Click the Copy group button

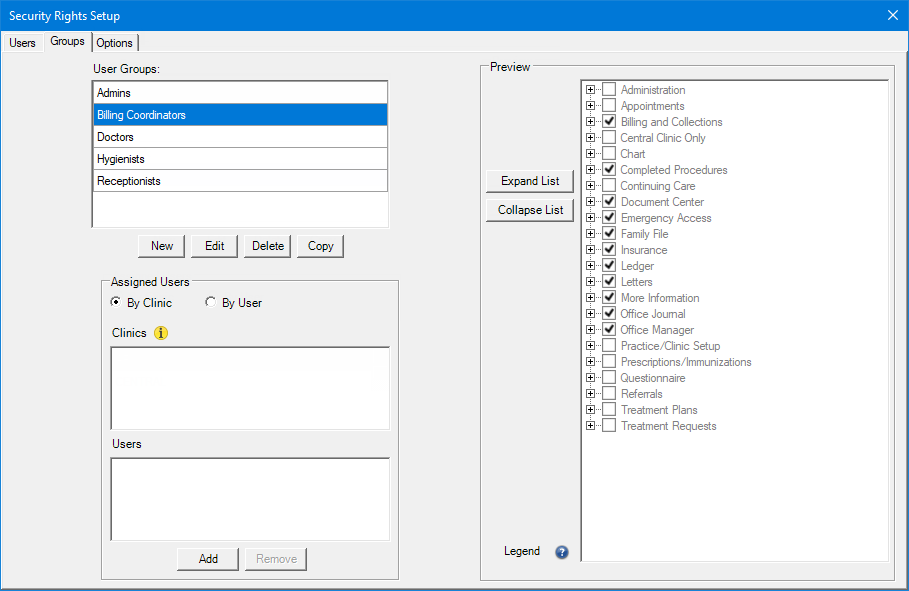coord(320,246)
